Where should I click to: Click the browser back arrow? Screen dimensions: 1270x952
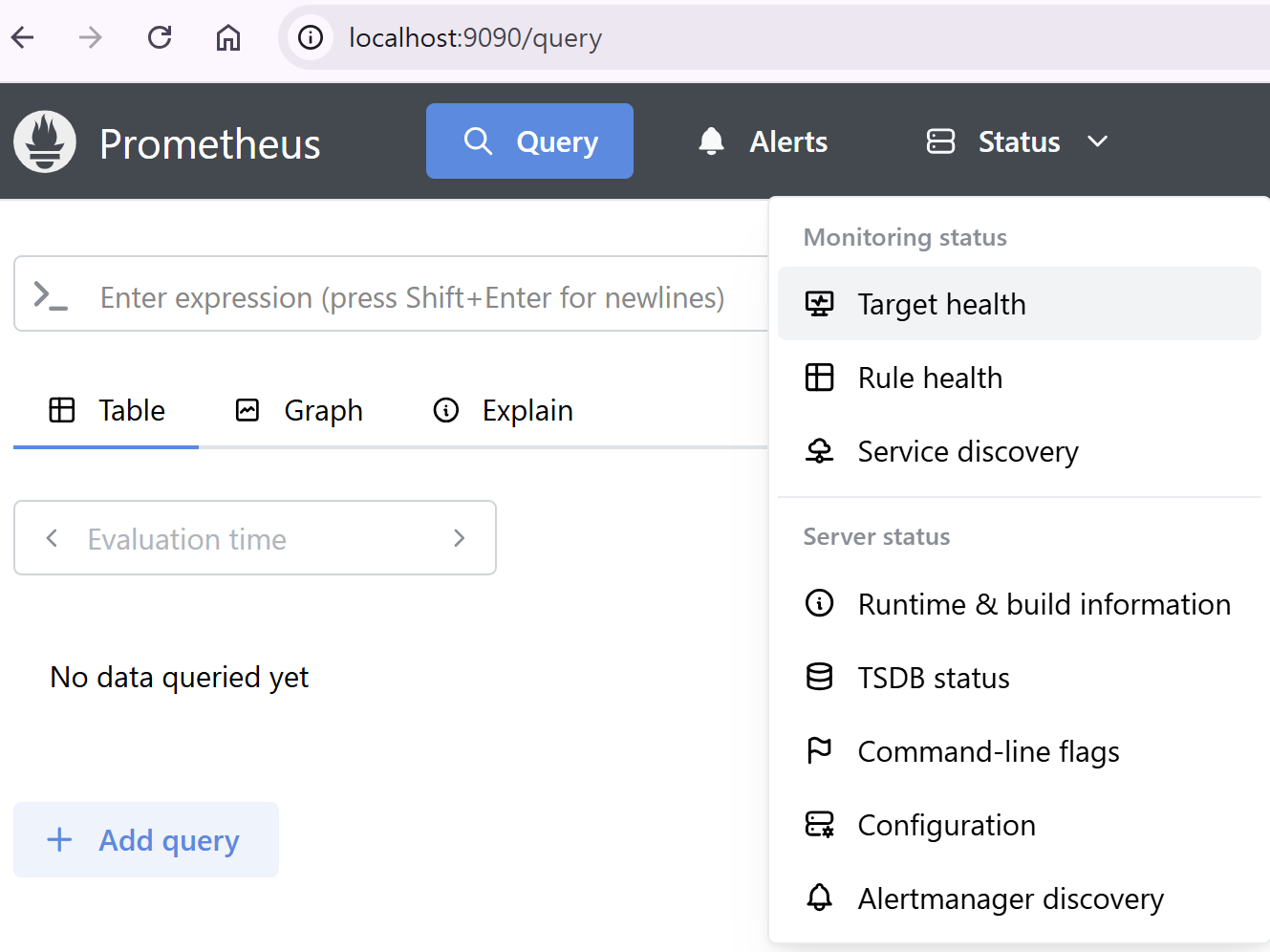[23, 37]
